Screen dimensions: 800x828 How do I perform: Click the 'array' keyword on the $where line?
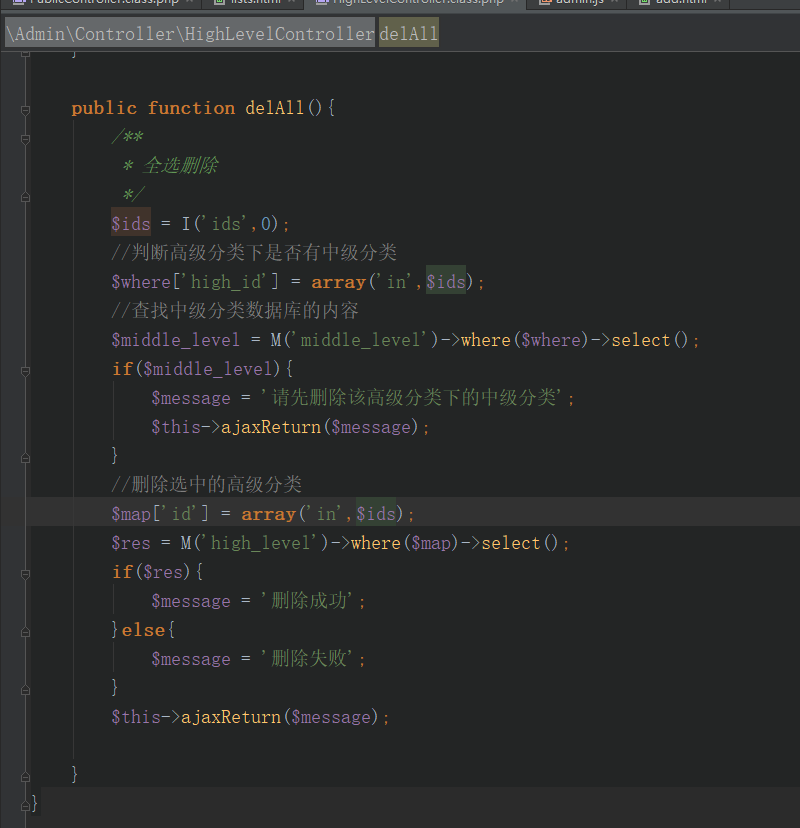pyautogui.click(x=338, y=282)
